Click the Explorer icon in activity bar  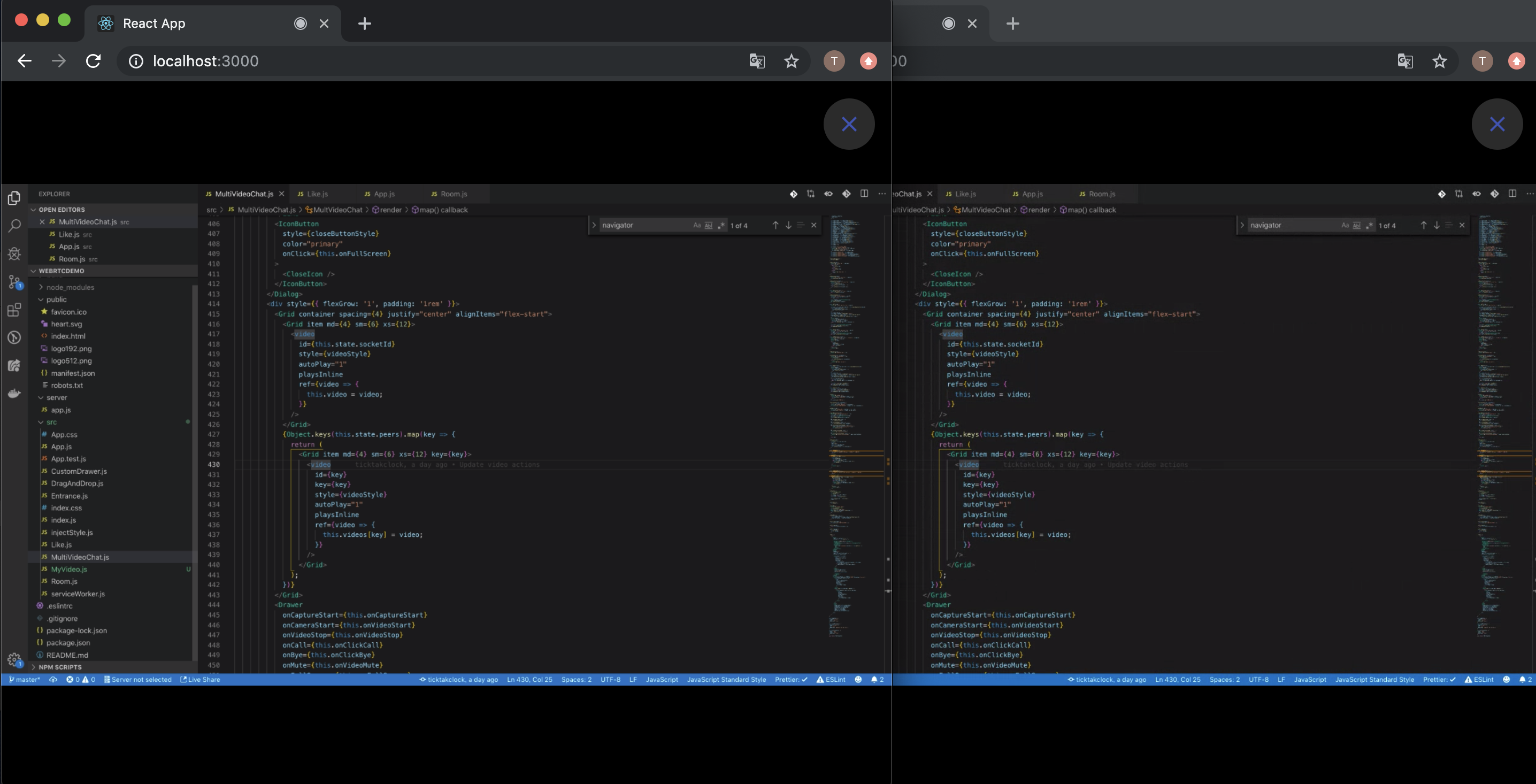tap(13, 197)
